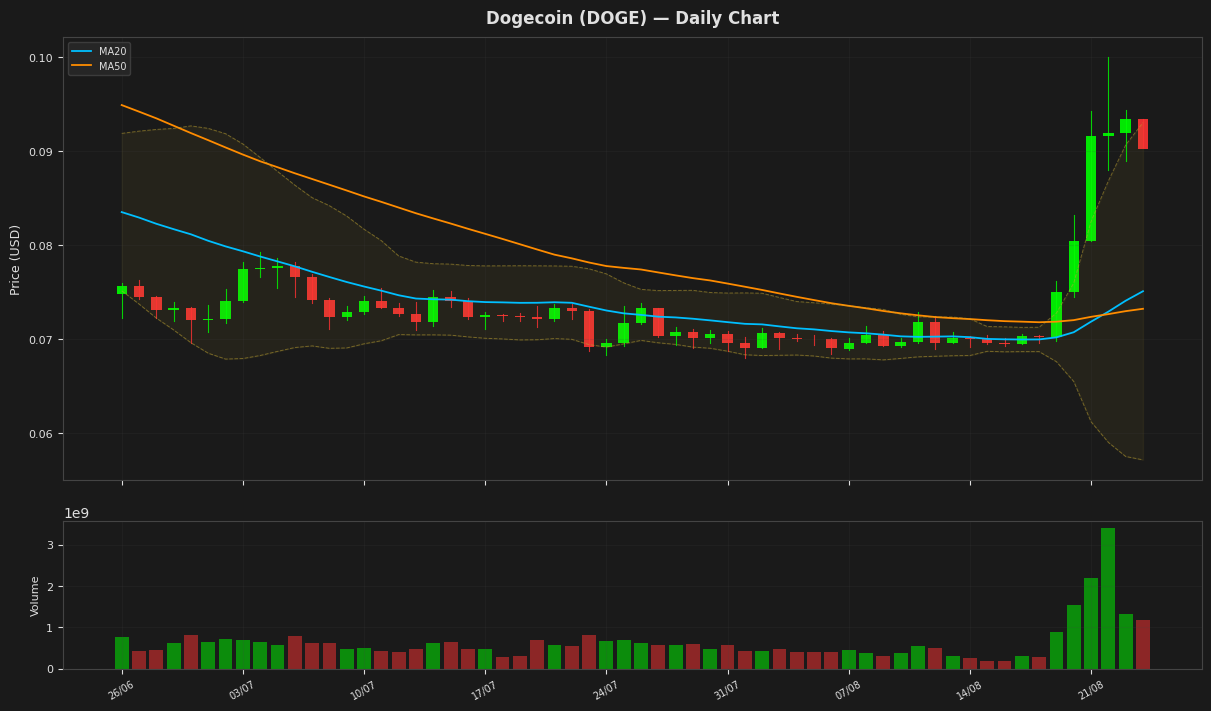Screen dimensions: 1211x711
Task: Click the 0.09 price tick label
Action: tap(42, 152)
